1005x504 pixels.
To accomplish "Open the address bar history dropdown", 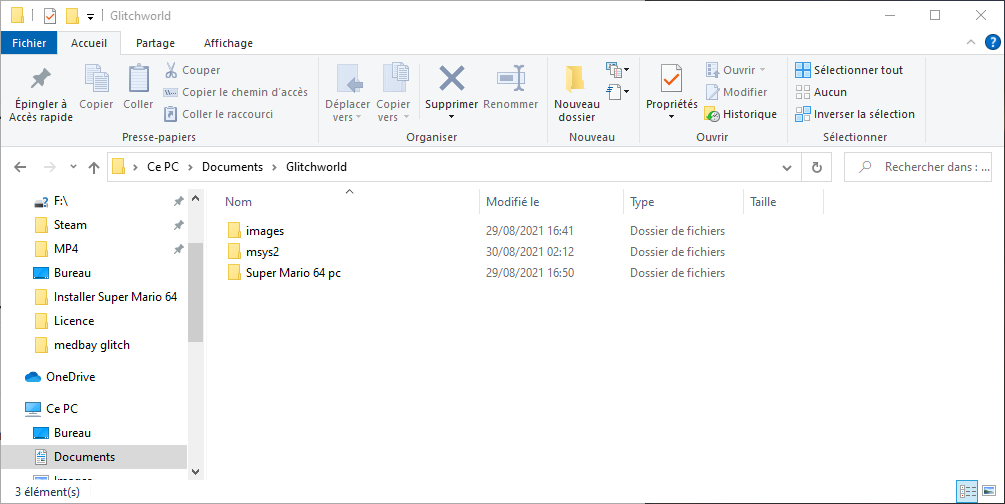I will (x=791, y=167).
